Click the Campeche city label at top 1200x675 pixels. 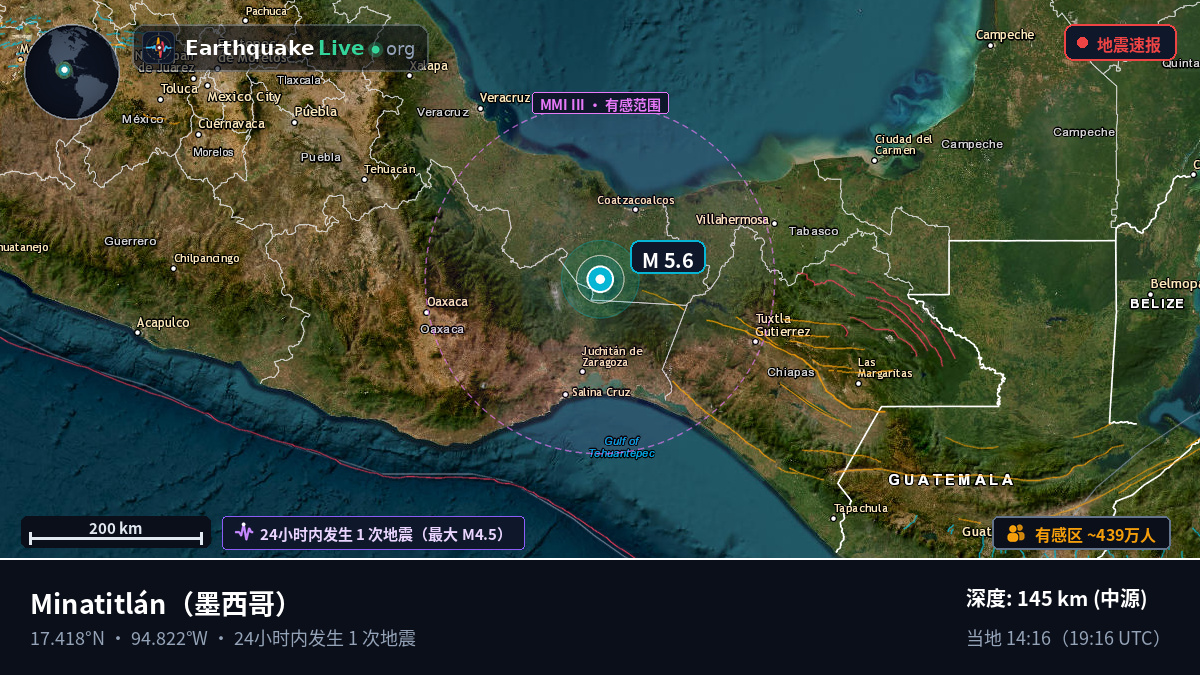(x=1005, y=35)
